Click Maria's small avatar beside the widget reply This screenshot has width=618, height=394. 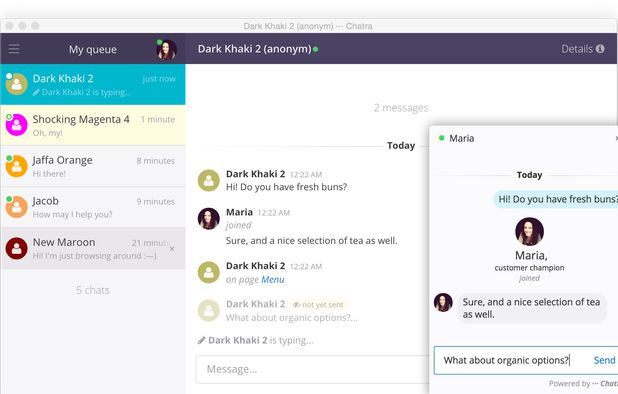(443, 303)
